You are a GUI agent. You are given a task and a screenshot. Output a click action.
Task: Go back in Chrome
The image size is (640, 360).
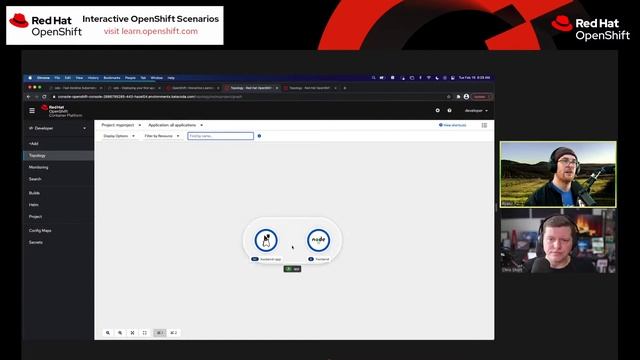pos(28,97)
